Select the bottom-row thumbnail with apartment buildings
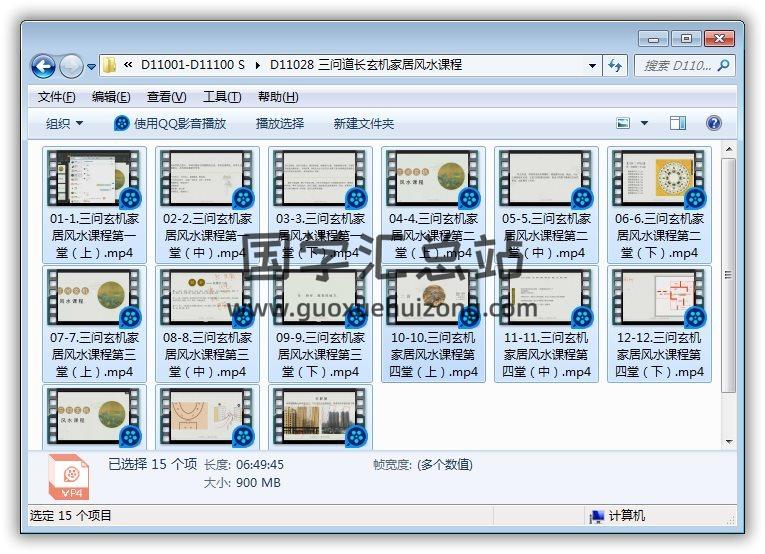 pos(321,417)
